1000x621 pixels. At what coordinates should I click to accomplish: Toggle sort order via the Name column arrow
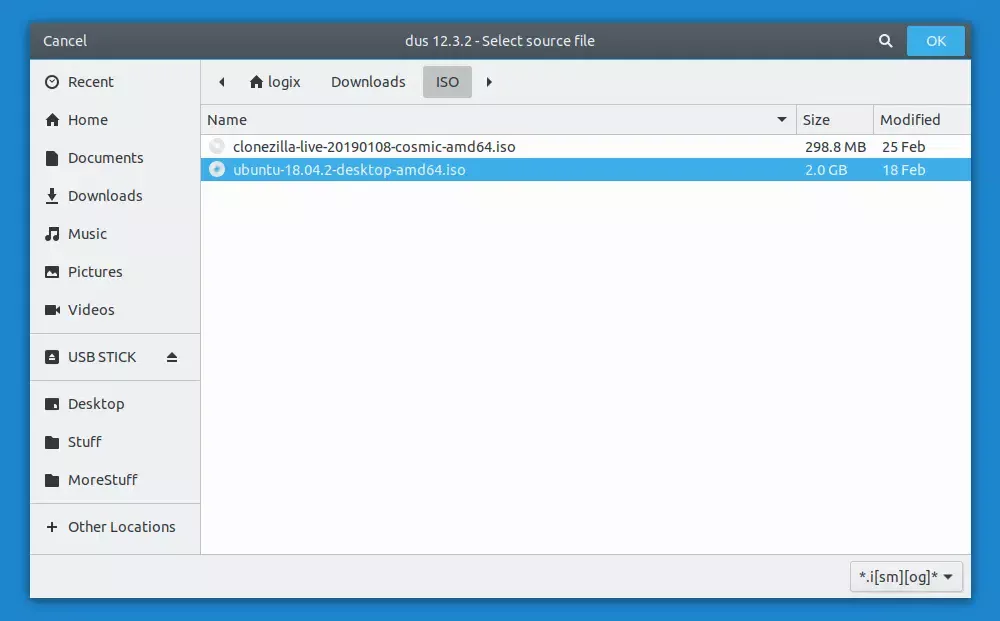pos(781,119)
